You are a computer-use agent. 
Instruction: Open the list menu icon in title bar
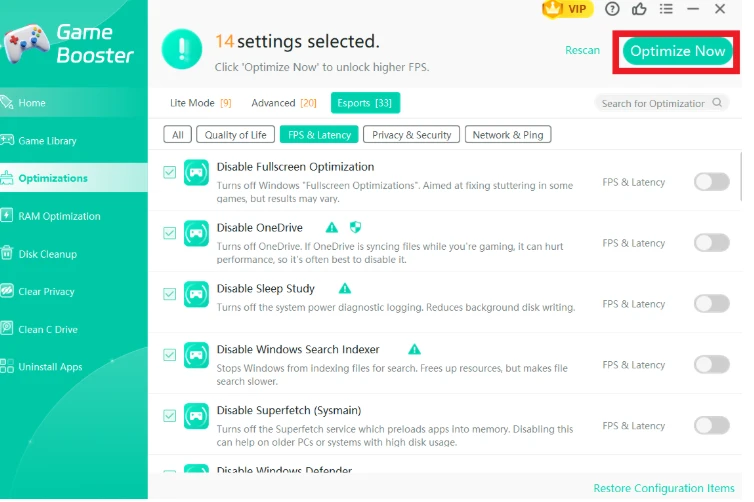(666, 9)
